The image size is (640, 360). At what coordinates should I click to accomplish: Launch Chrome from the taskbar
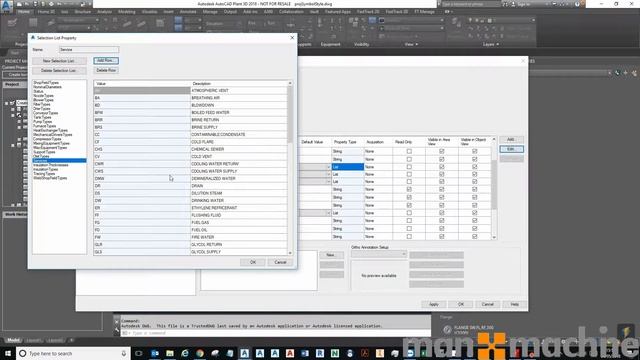(x=200, y=353)
